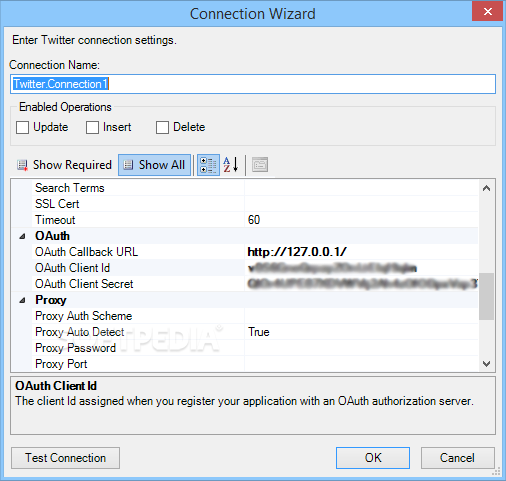Click the Connection Name input field
Viewport: 506px width, 481px height.
[x=253, y=84]
